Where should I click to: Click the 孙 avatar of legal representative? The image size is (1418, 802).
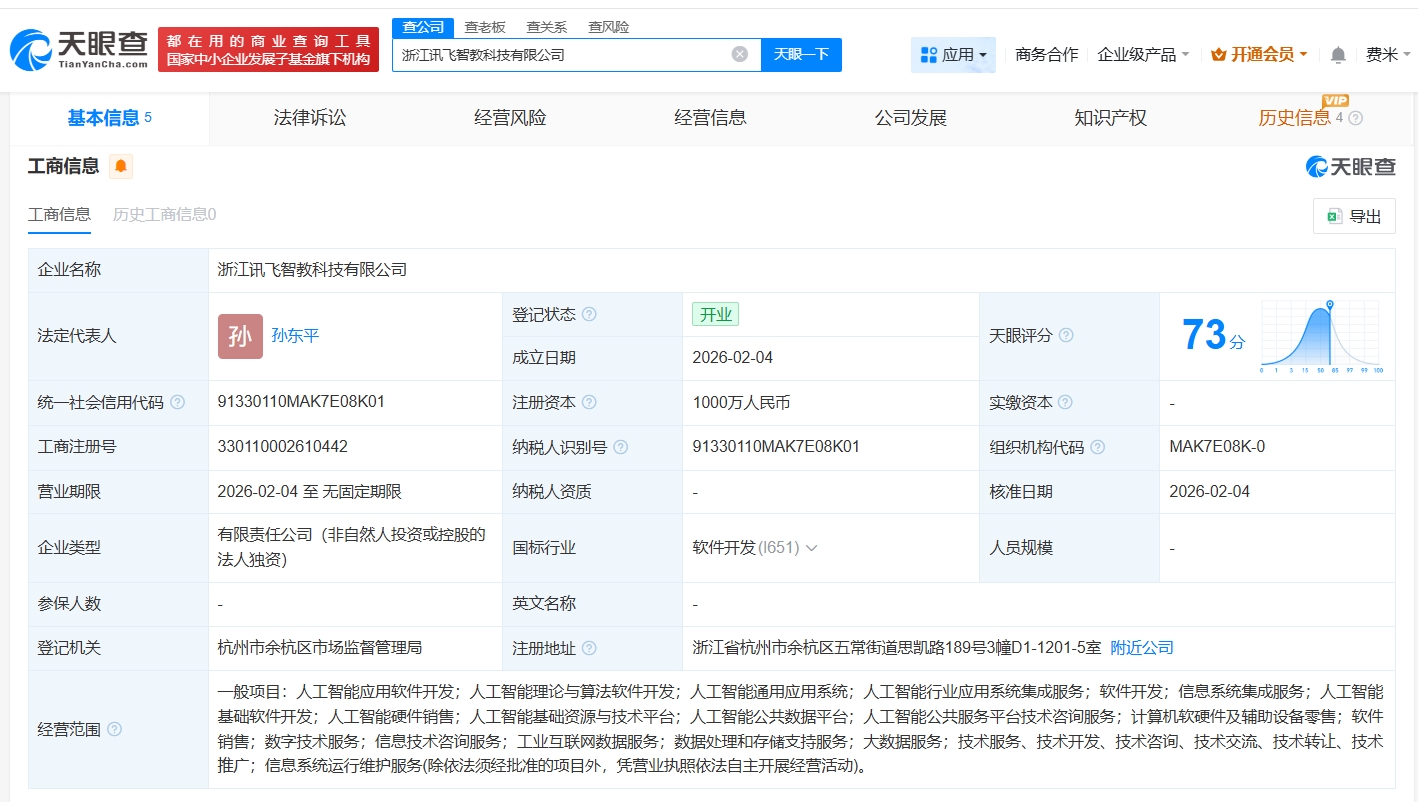(x=240, y=336)
